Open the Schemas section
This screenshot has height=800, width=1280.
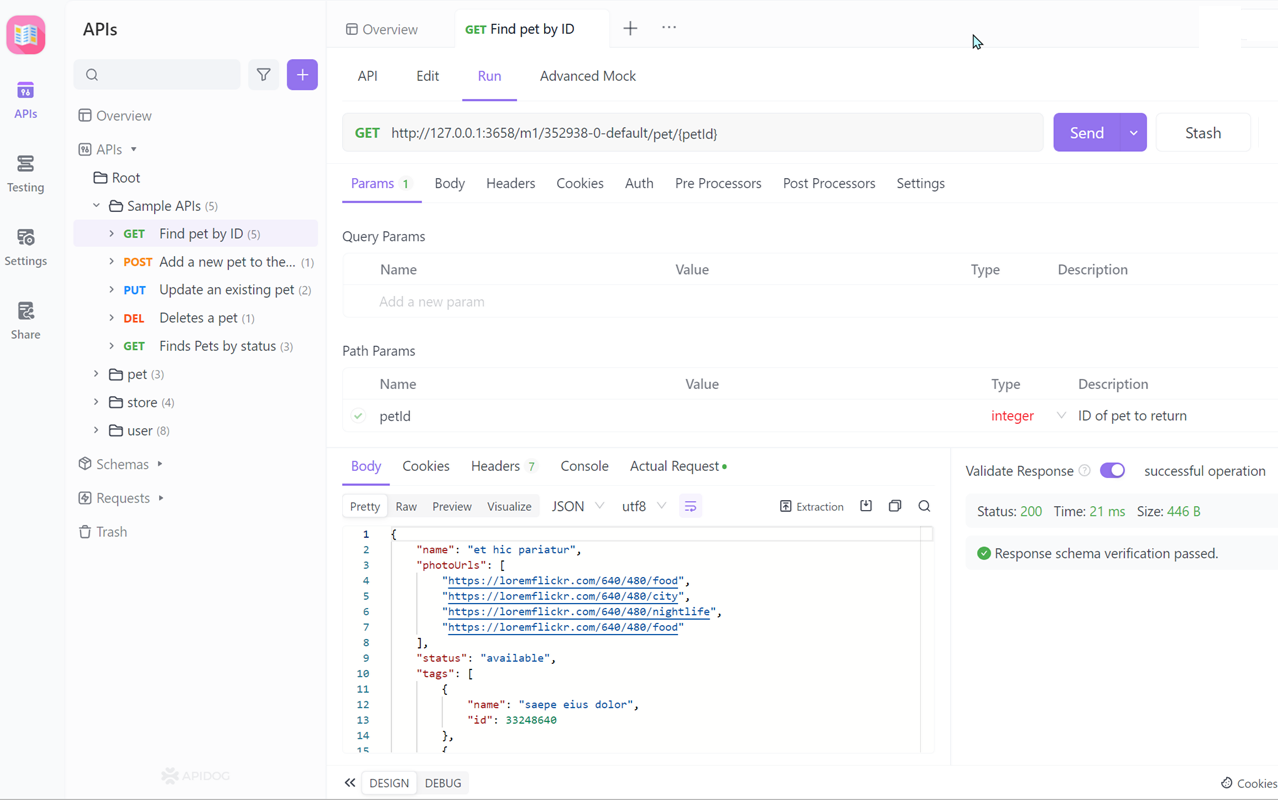click(x=121, y=464)
